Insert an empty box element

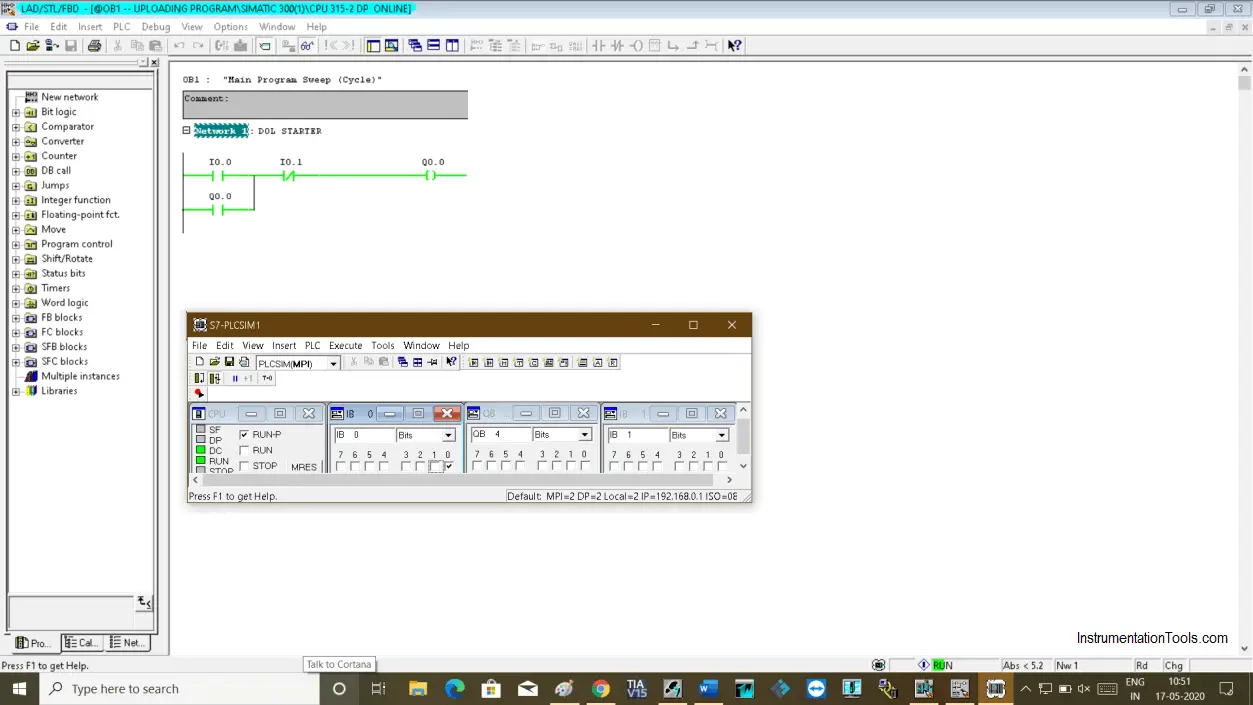click(x=654, y=46)
